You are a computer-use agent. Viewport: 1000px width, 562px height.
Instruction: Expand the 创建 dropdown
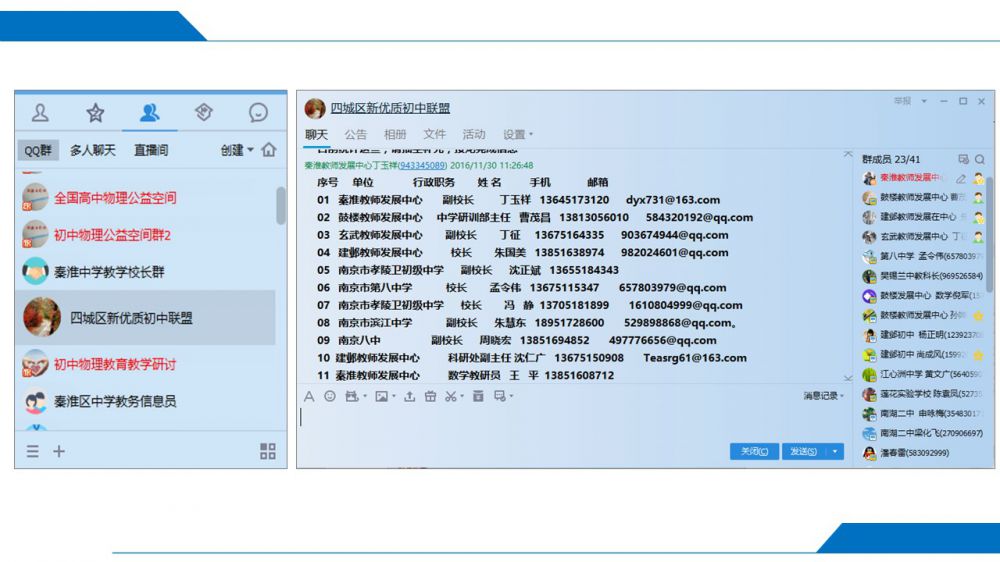coord(237,150)
